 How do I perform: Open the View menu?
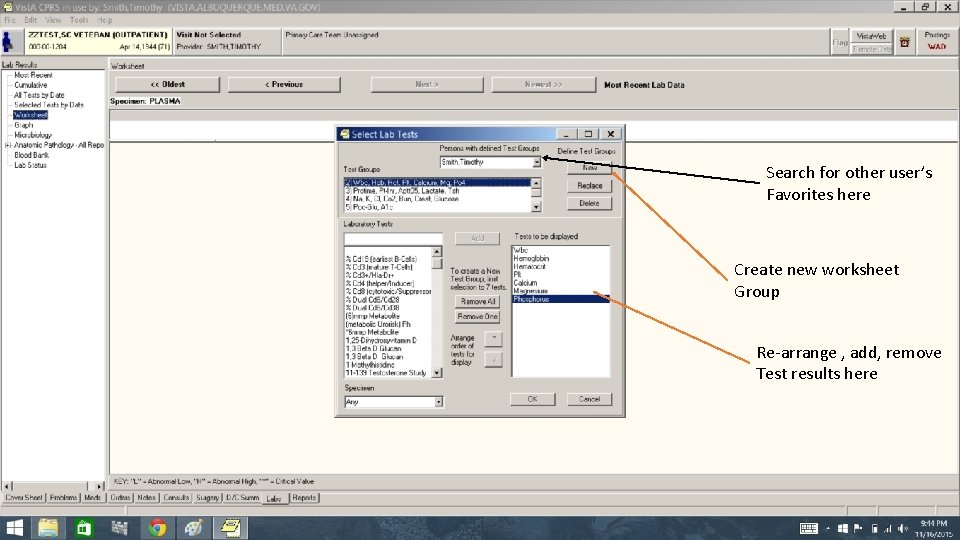coord(53,20)
